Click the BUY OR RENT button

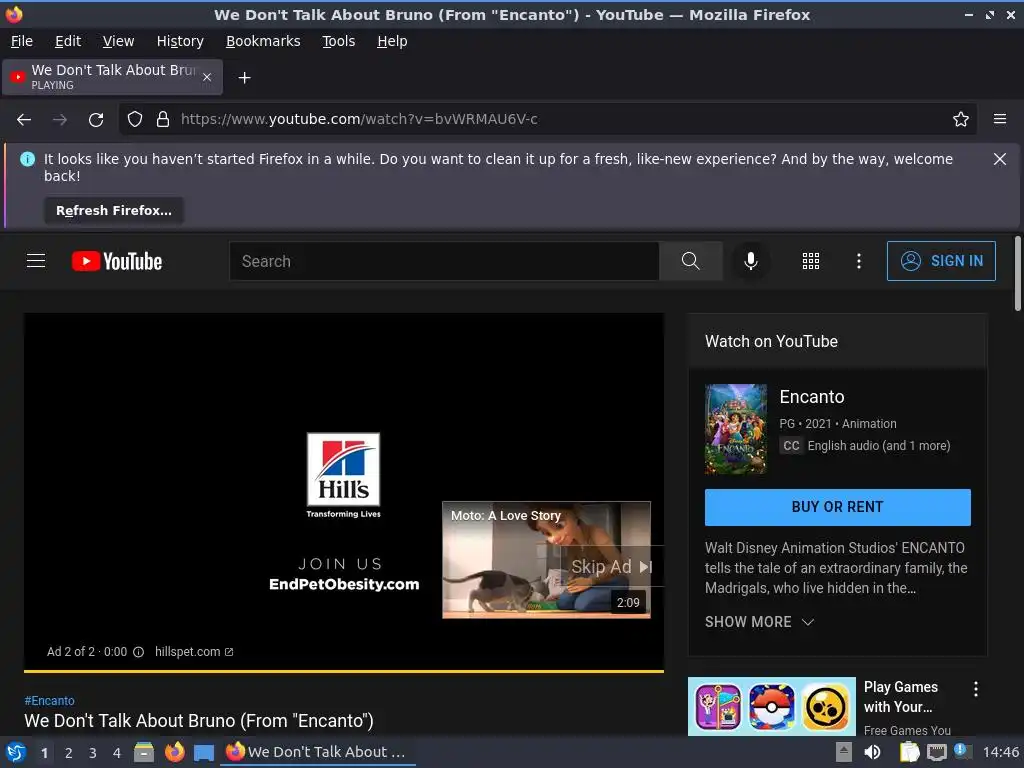click(x=837, y=507)
